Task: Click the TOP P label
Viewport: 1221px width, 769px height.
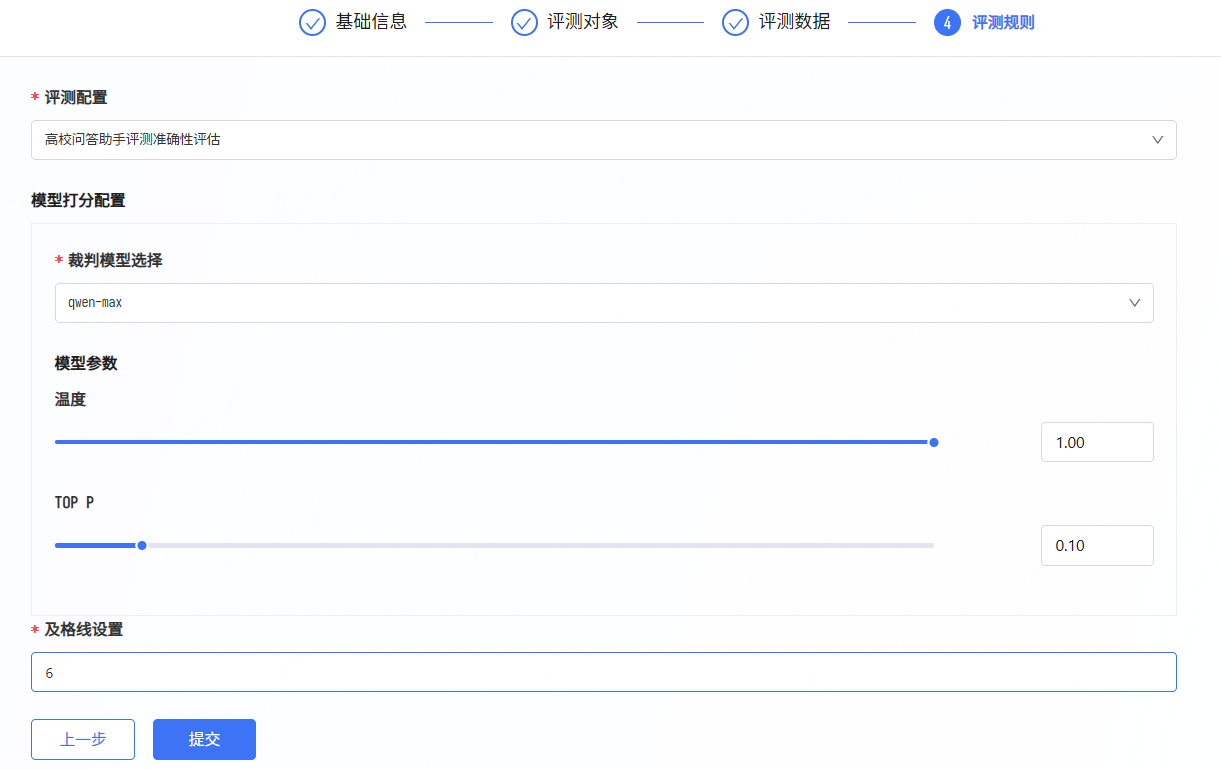Action: click(75, 502)
